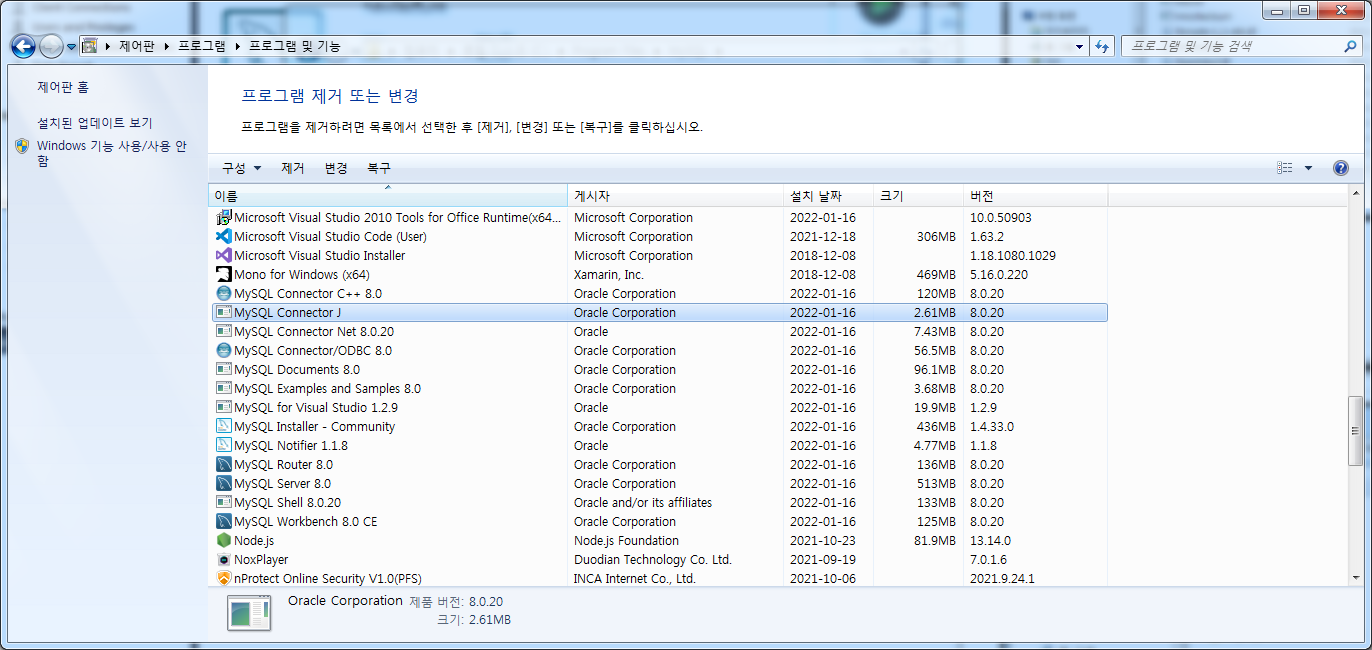This screenshot has width=1372, height=650.
Task: Click 제어판 in the breadcrumb path
Action: point(137,46)
